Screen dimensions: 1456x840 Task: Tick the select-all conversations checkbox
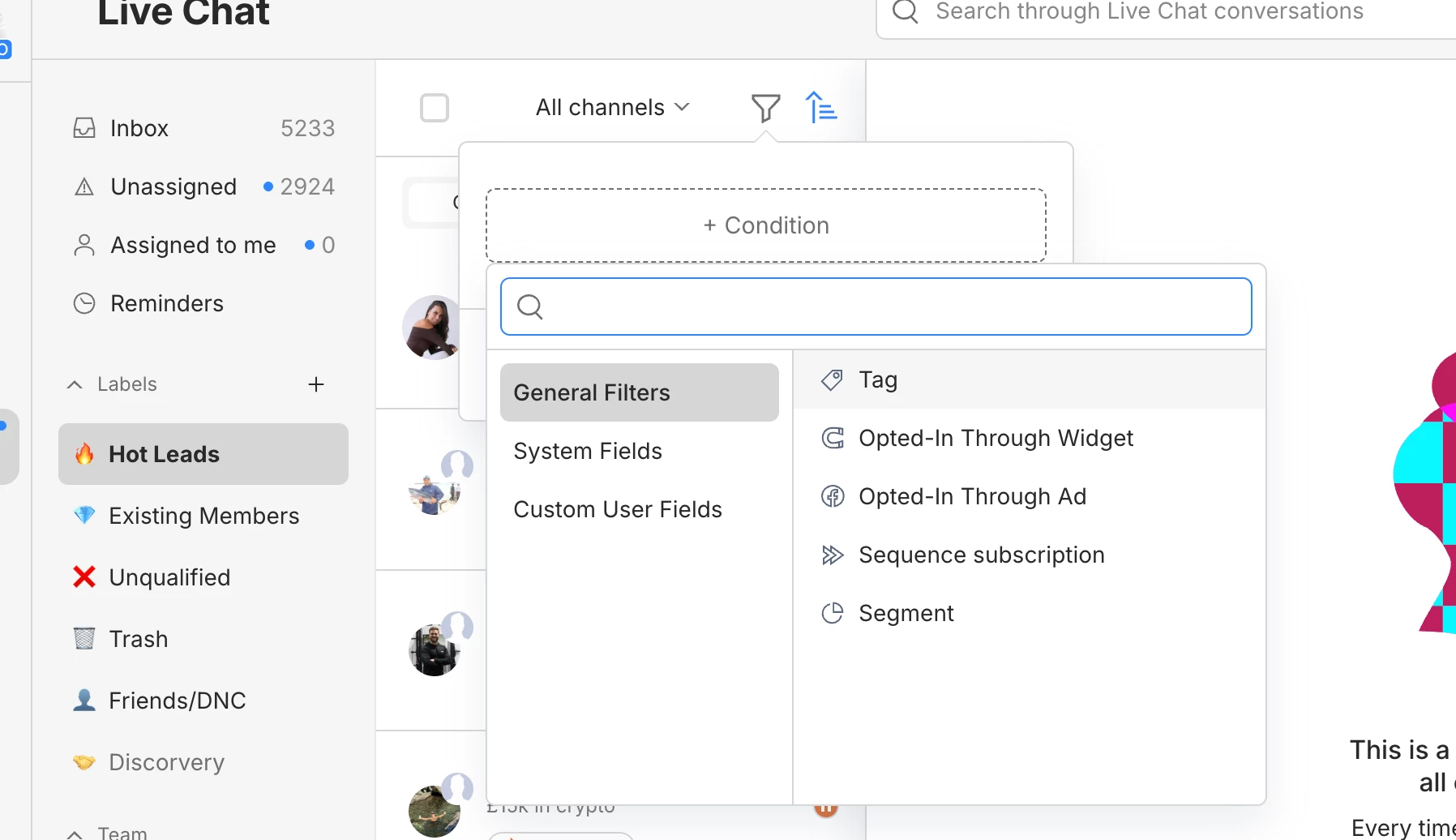click(x=435, y=108)
